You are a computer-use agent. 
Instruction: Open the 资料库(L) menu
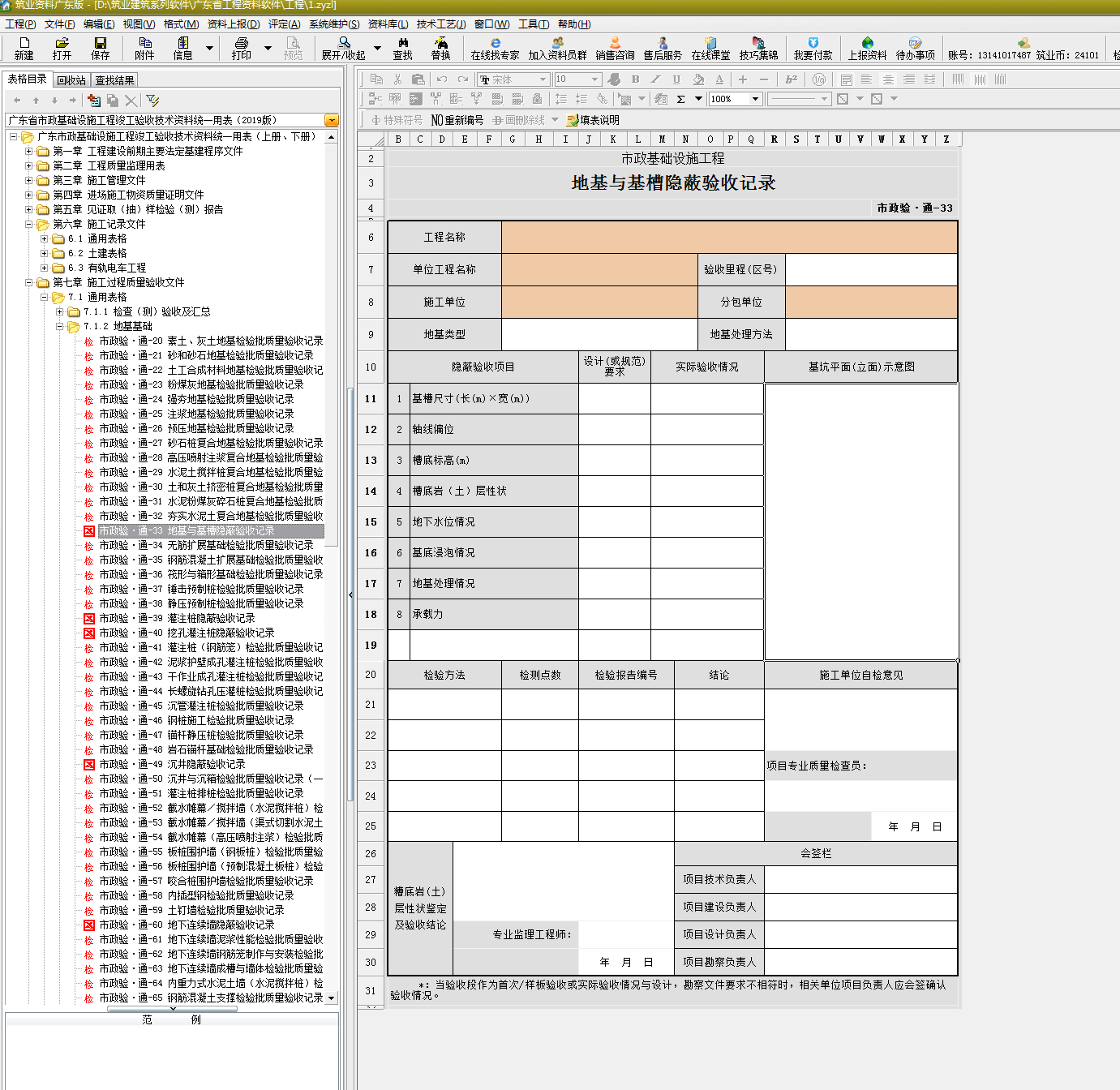388,24
